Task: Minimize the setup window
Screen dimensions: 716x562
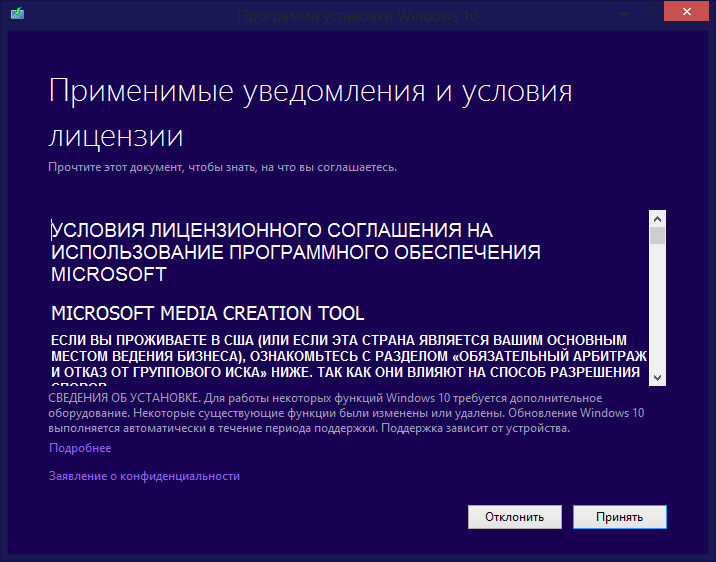Action: coord(625,12)
